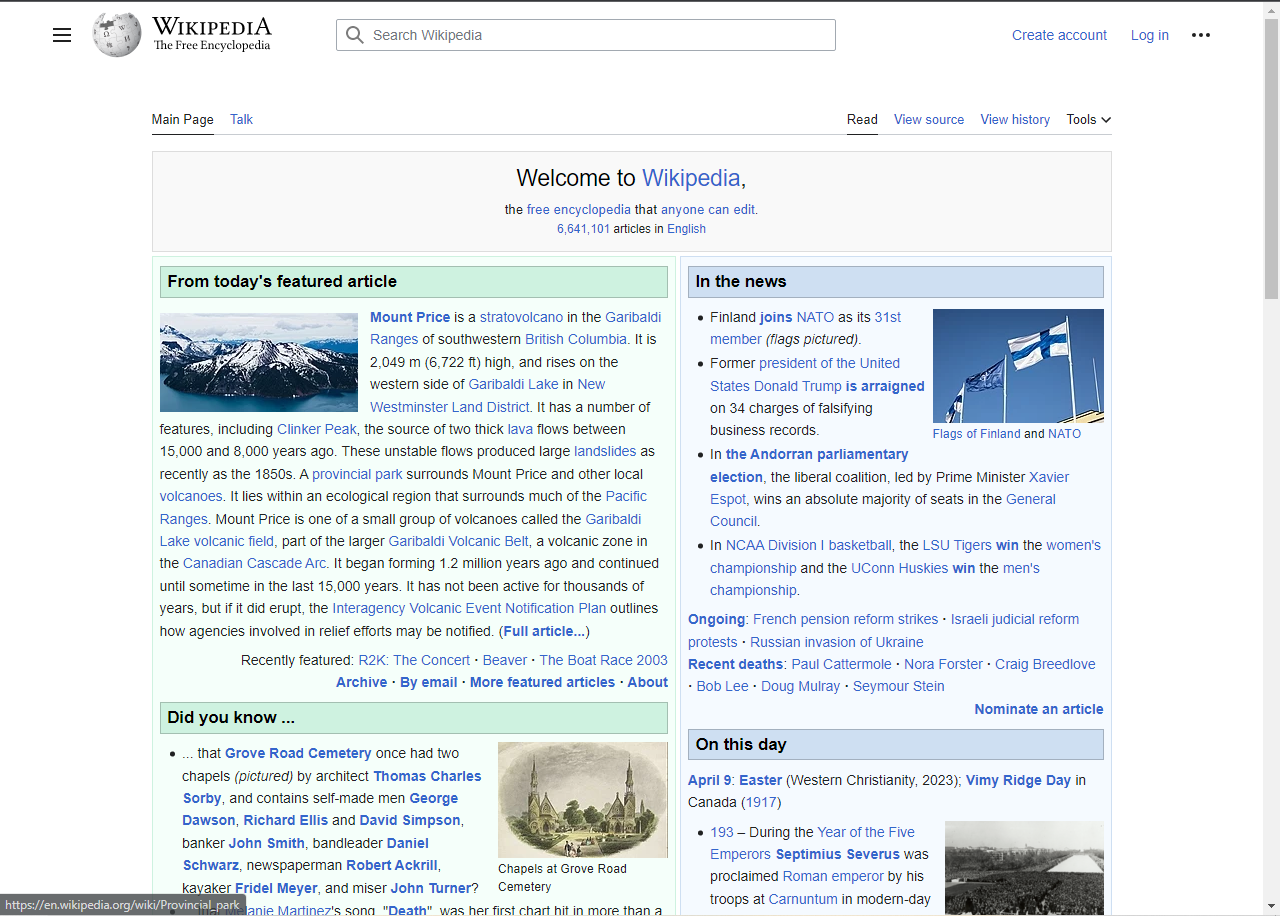Open the Grove Road Cemetery chapels image
Image resolution: width=1280 pixels, height=916 pixels.
[x=583, y=800]
